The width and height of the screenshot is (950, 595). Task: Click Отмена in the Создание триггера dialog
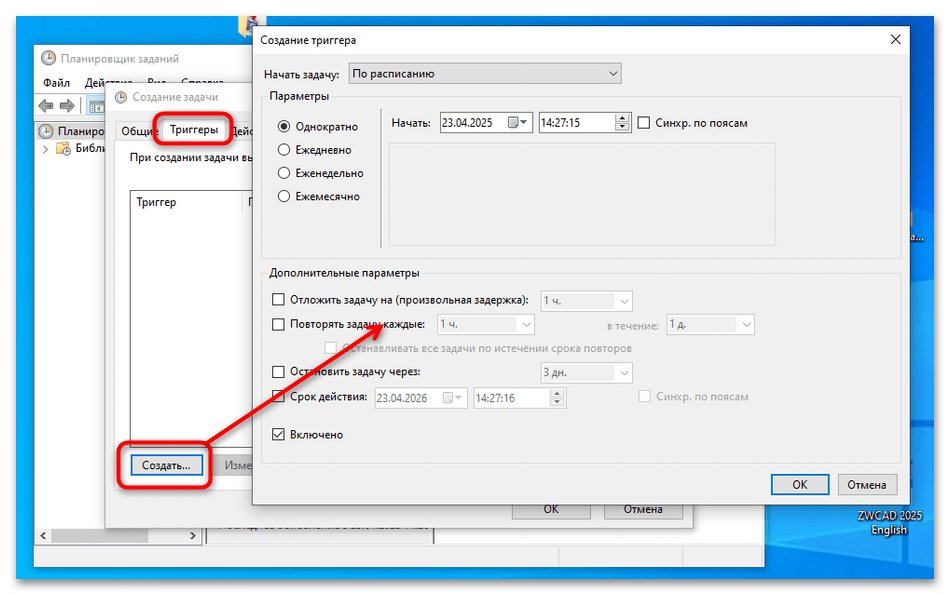(x=866, y=485)
